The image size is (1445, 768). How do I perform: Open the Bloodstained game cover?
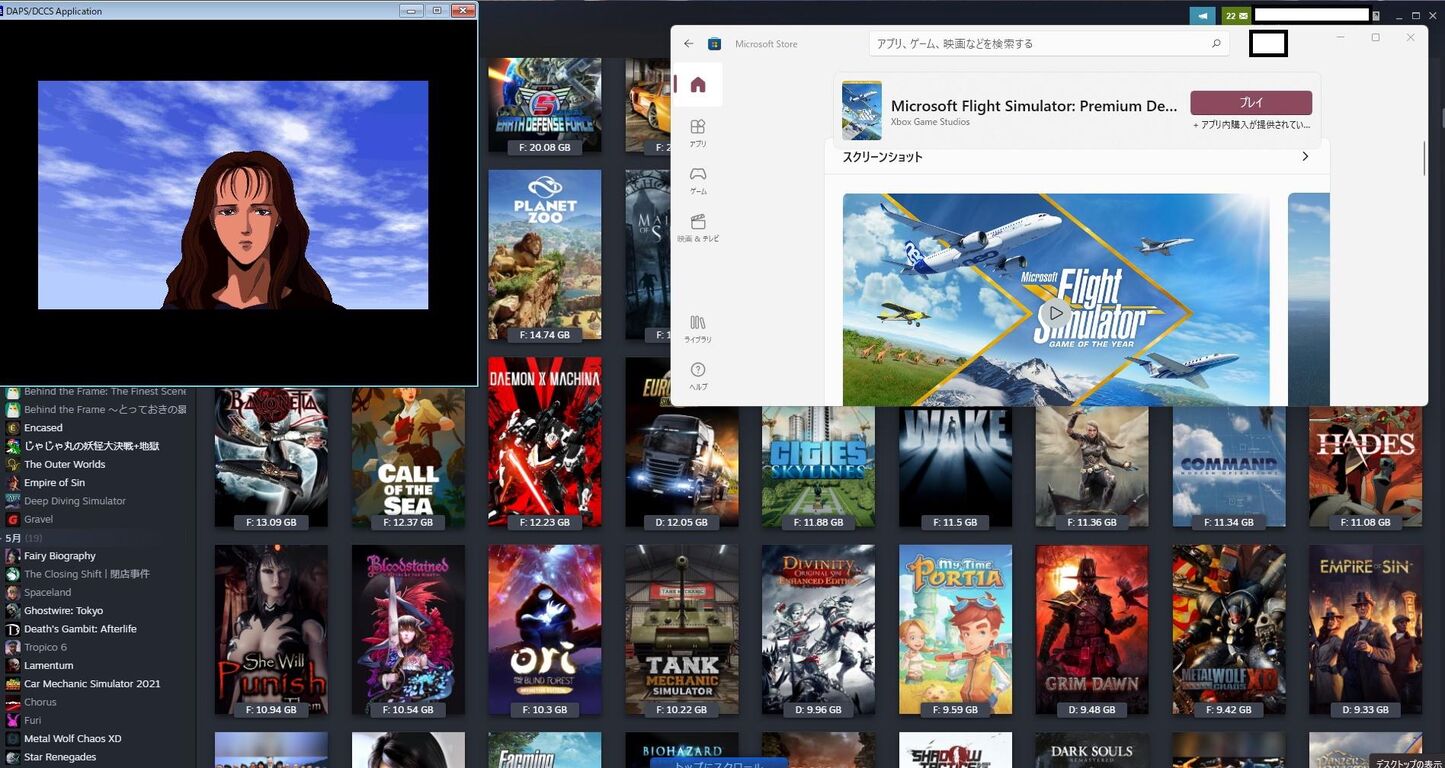[408, 630]
